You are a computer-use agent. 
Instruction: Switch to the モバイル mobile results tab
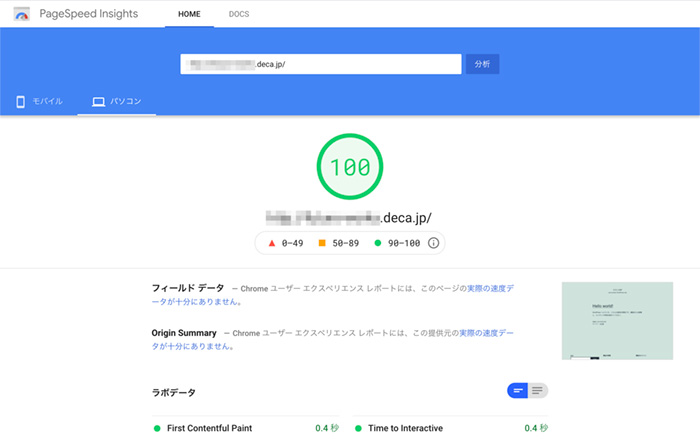[39, 101]
